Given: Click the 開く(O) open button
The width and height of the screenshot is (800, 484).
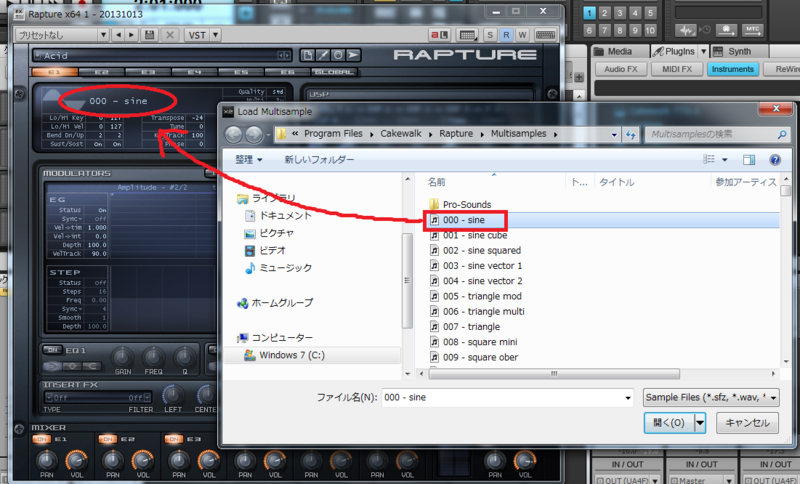Looking at the screenshot, I should (x=669, y=423).
